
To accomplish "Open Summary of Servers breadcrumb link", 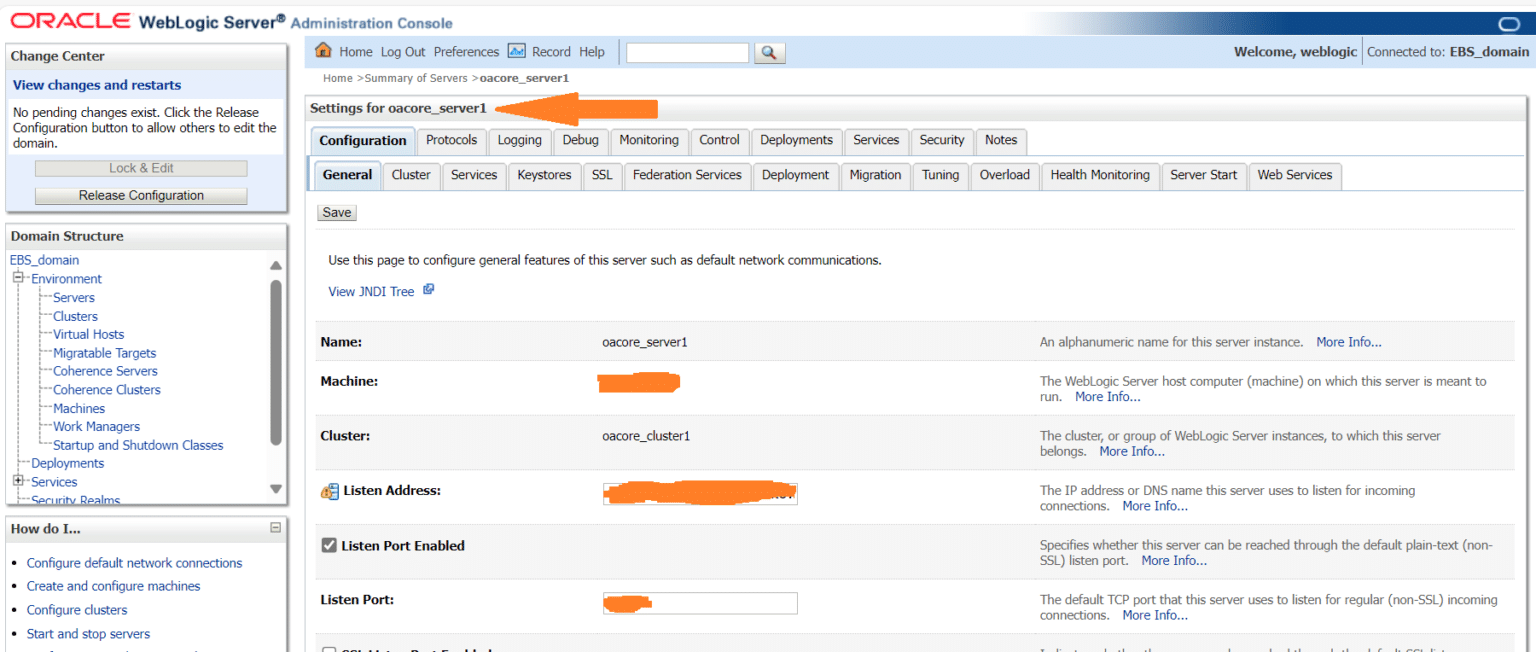I will click(x=415, y=78).
